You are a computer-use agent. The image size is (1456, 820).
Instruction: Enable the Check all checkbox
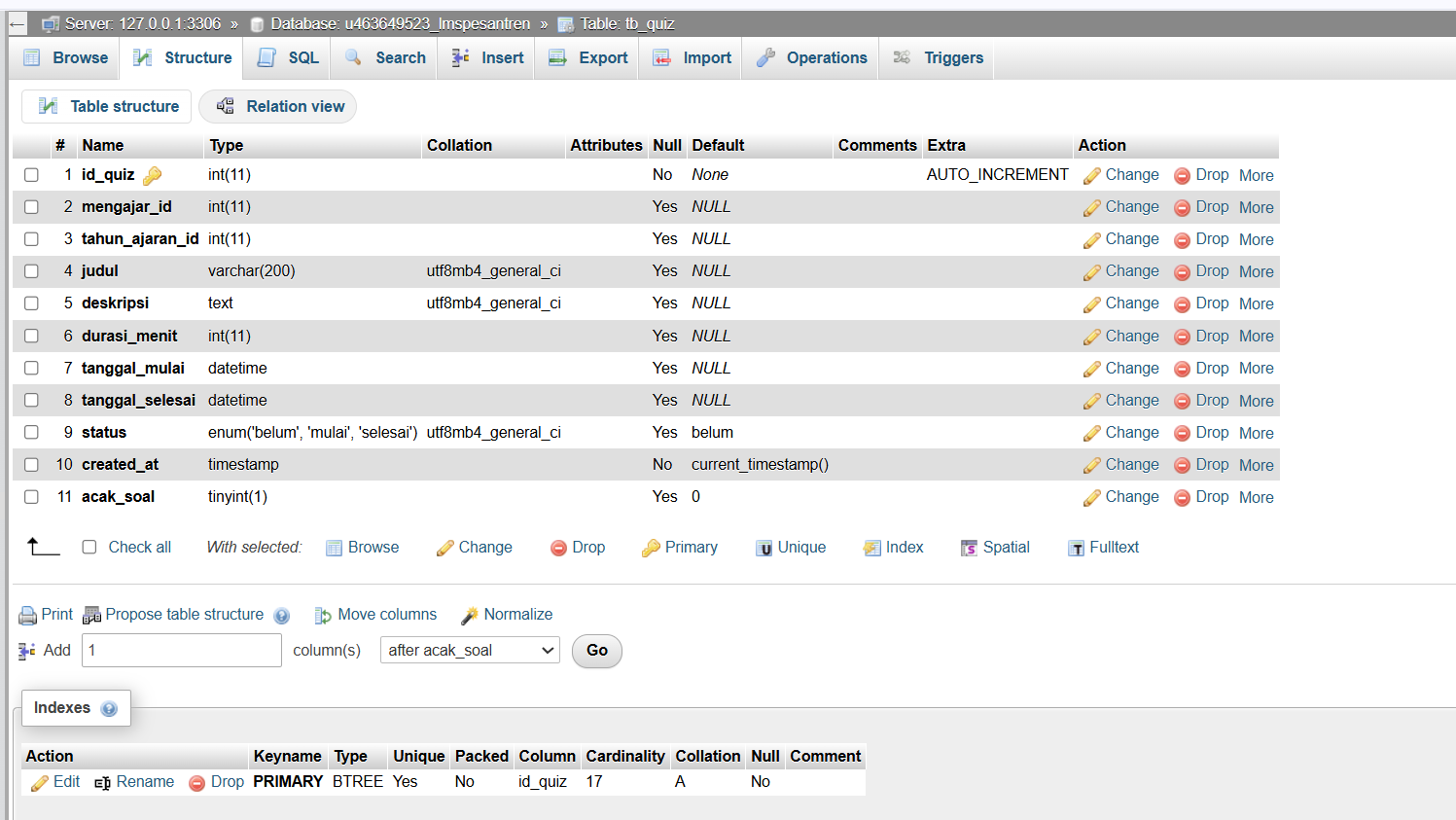tap(89, 548)
